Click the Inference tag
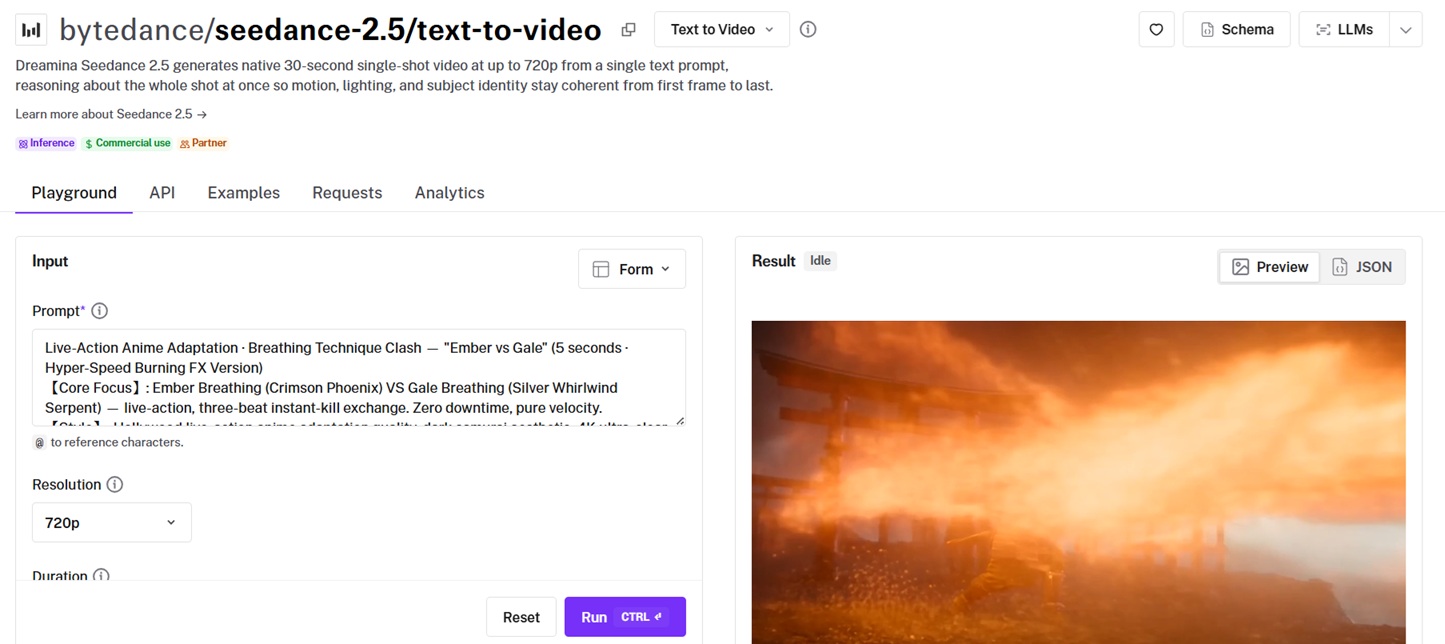 pyautogui.click(x=46, y=143)
